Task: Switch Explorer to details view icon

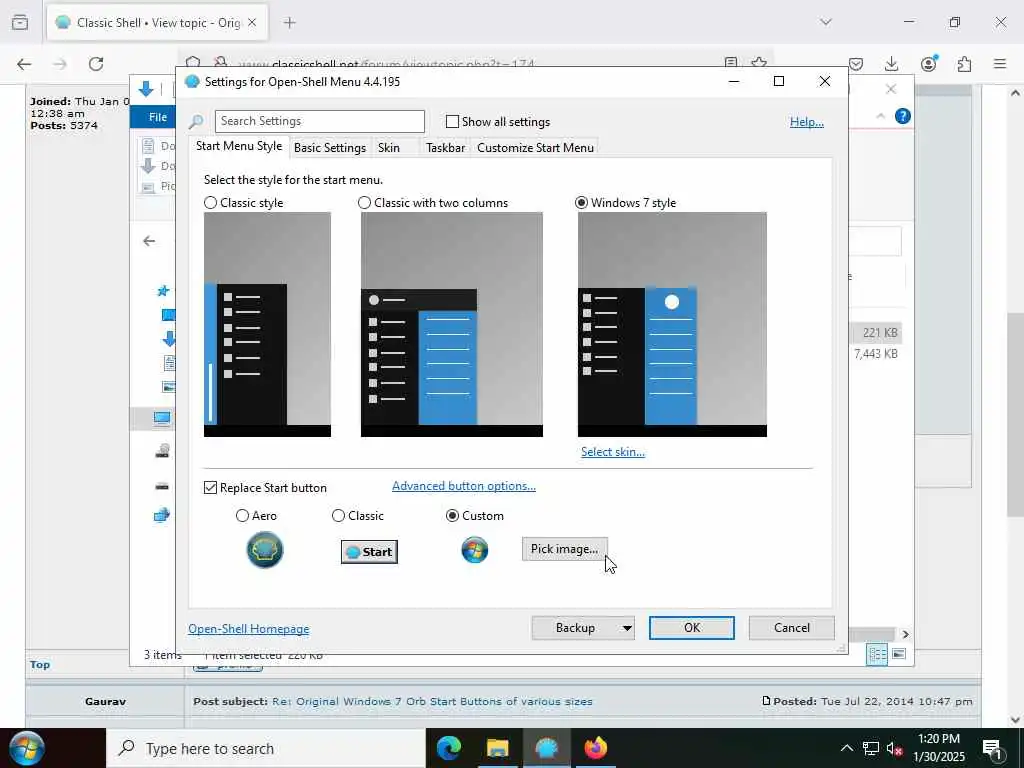Action: (877, 654)
